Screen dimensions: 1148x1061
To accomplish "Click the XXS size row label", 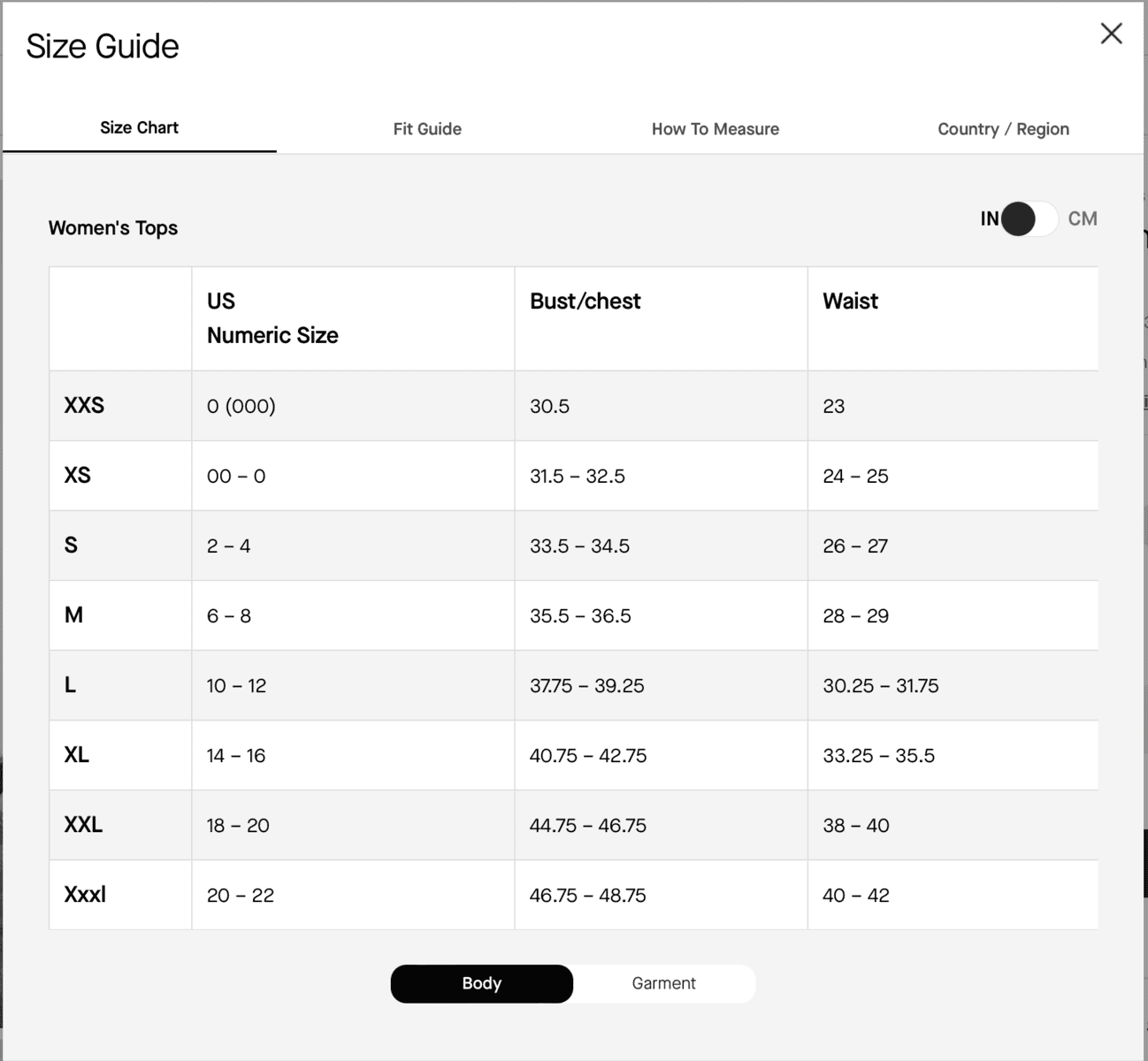I will [84, 406].
